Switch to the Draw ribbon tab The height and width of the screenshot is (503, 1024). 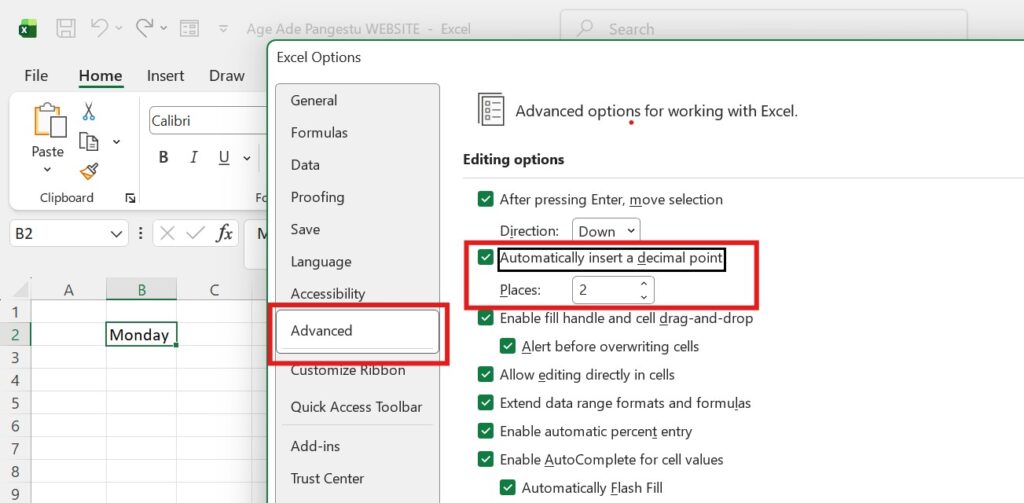227,76
